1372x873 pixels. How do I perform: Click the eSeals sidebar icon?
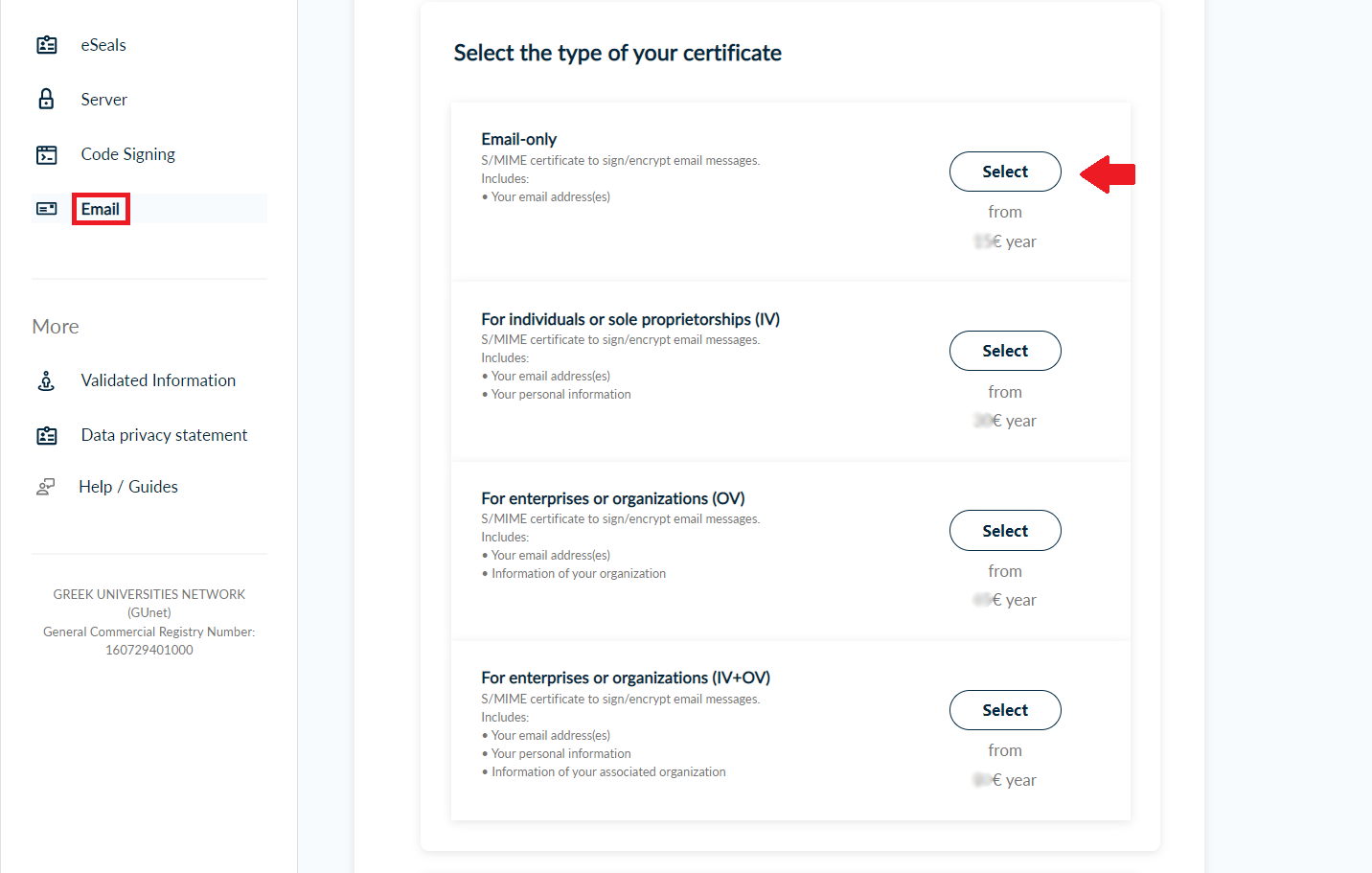coord(46,45)
